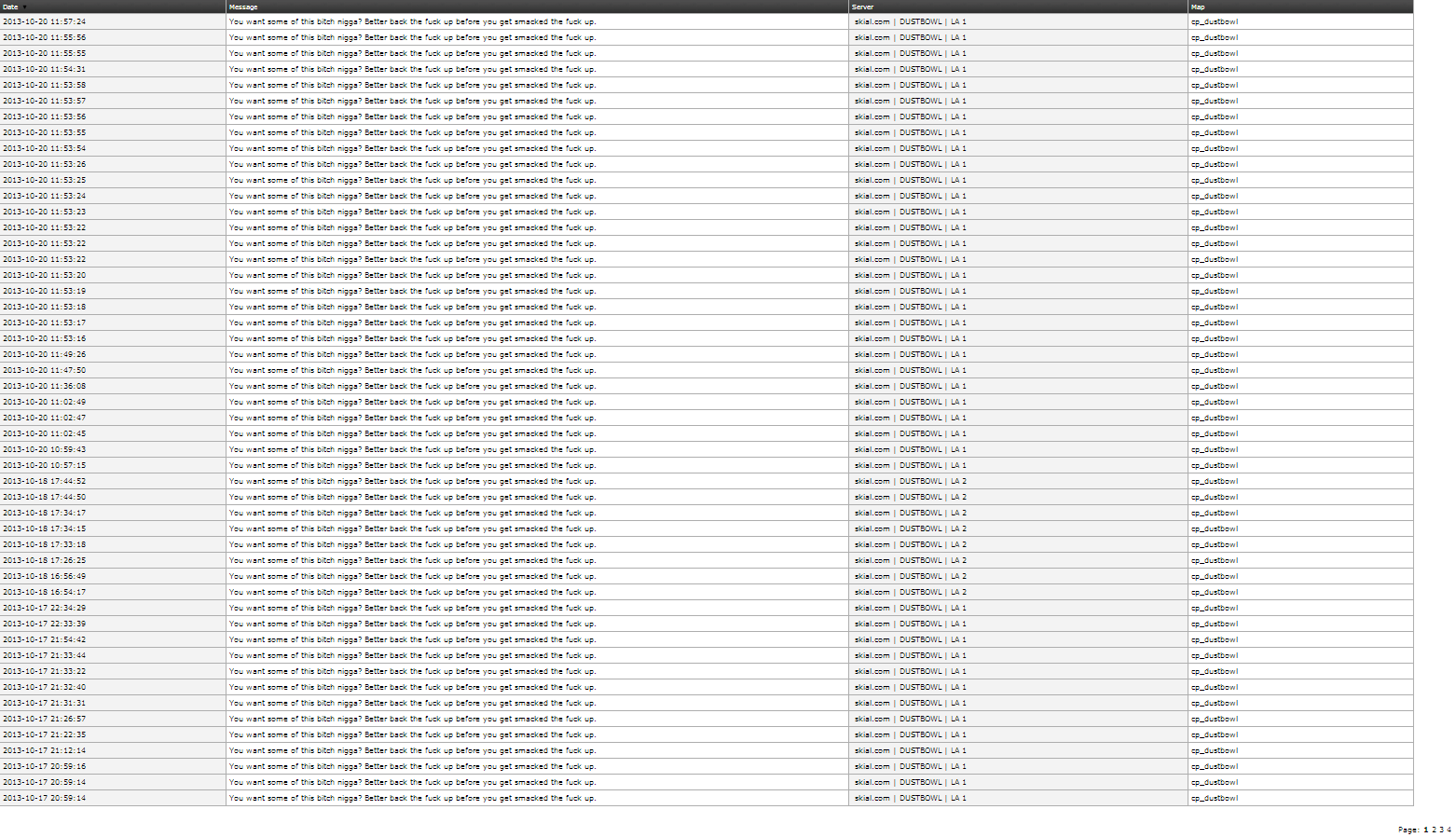The width and height of the screenshot is (1456, 837).
Task: Go to page 2 of results
Action: [1434, 830]
